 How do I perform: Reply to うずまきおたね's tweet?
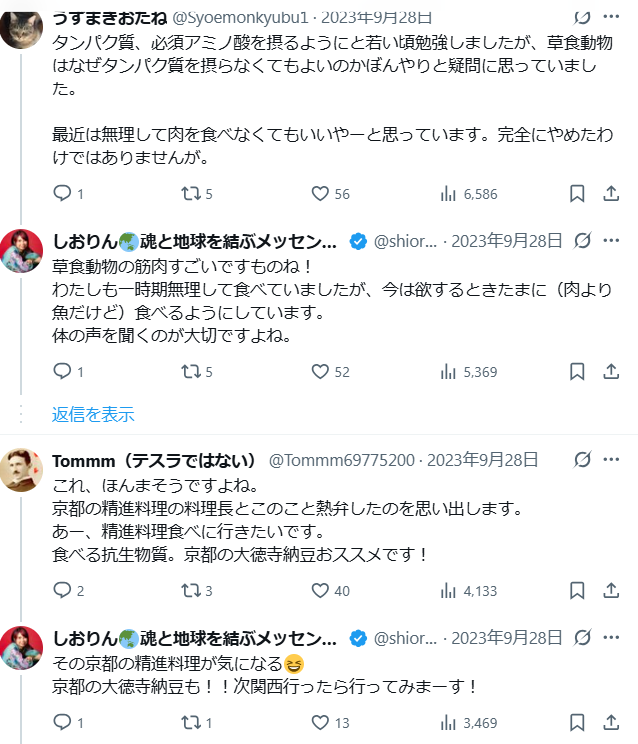(x=62, y=193)
